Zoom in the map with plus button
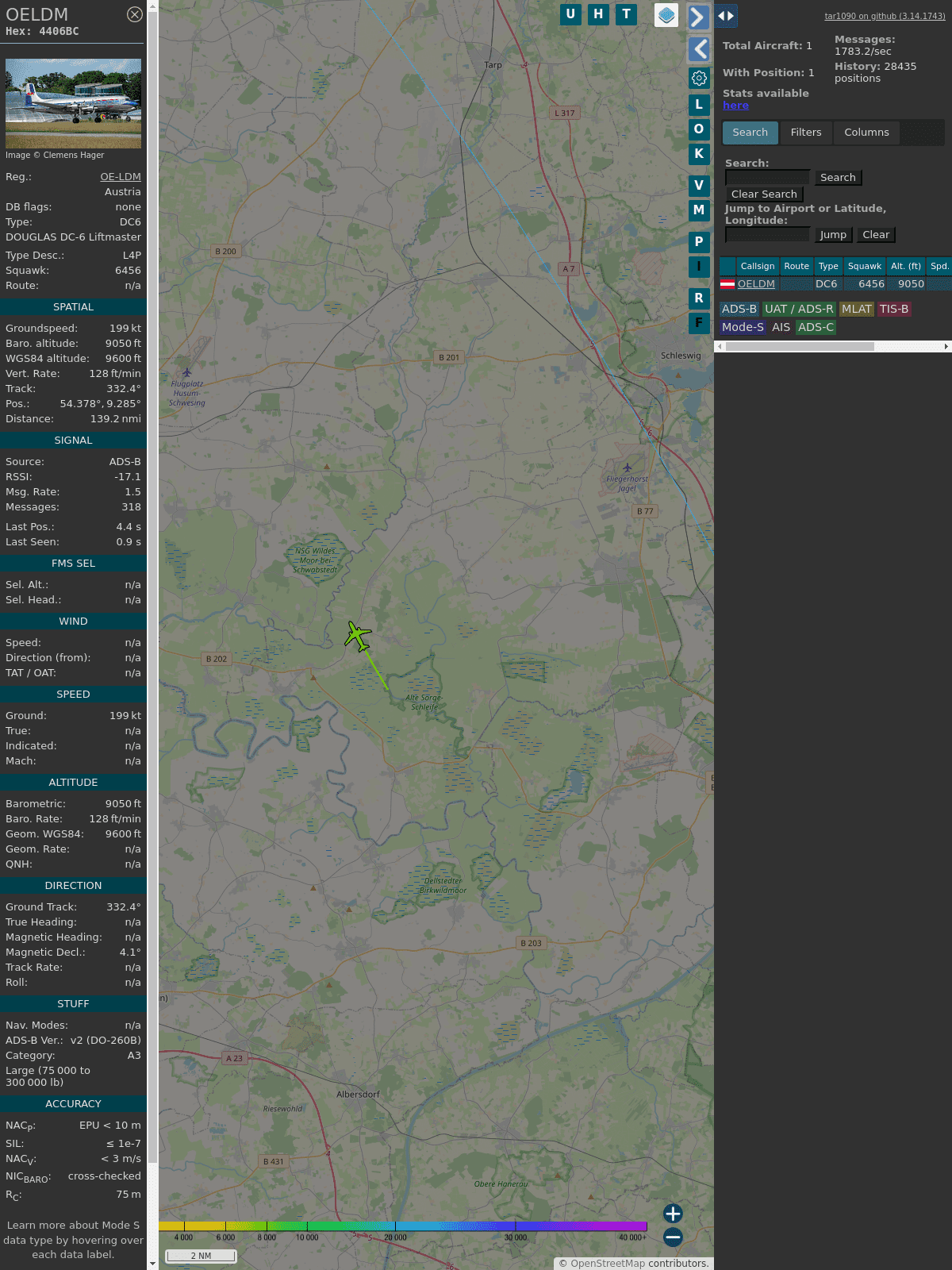The width and height of the screenshot is (952, 1270). [673, 1214]
